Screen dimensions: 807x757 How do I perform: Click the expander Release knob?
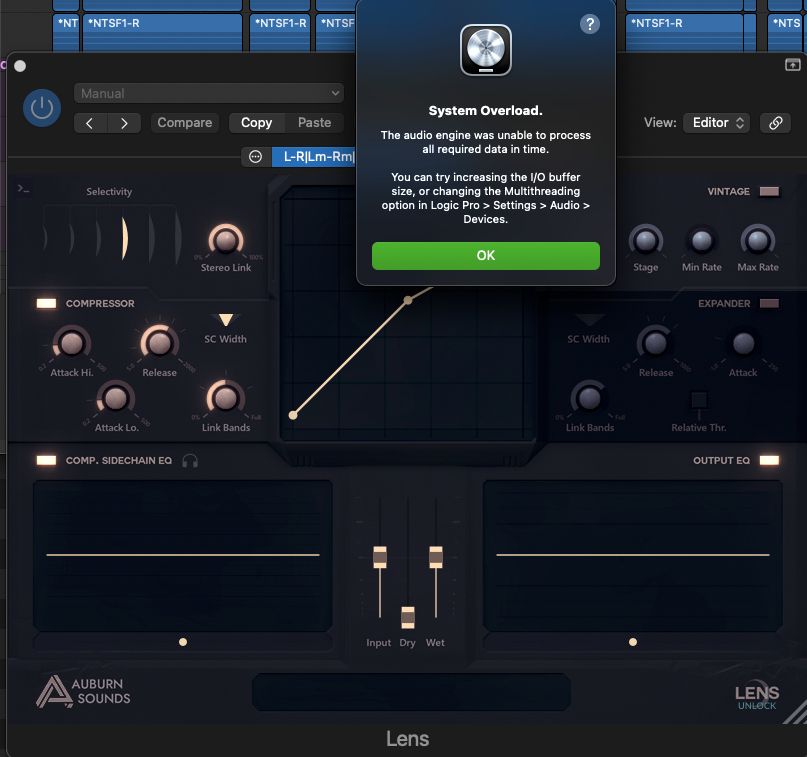(655, 343)
